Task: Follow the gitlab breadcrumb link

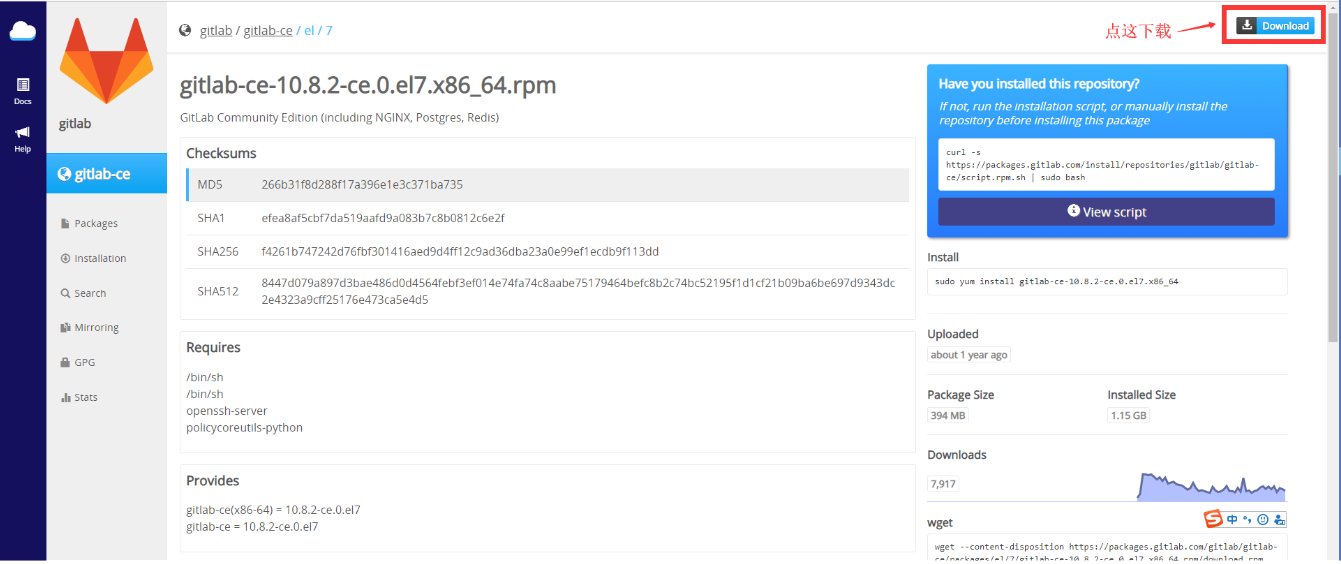Action: (x=216, y=31)
